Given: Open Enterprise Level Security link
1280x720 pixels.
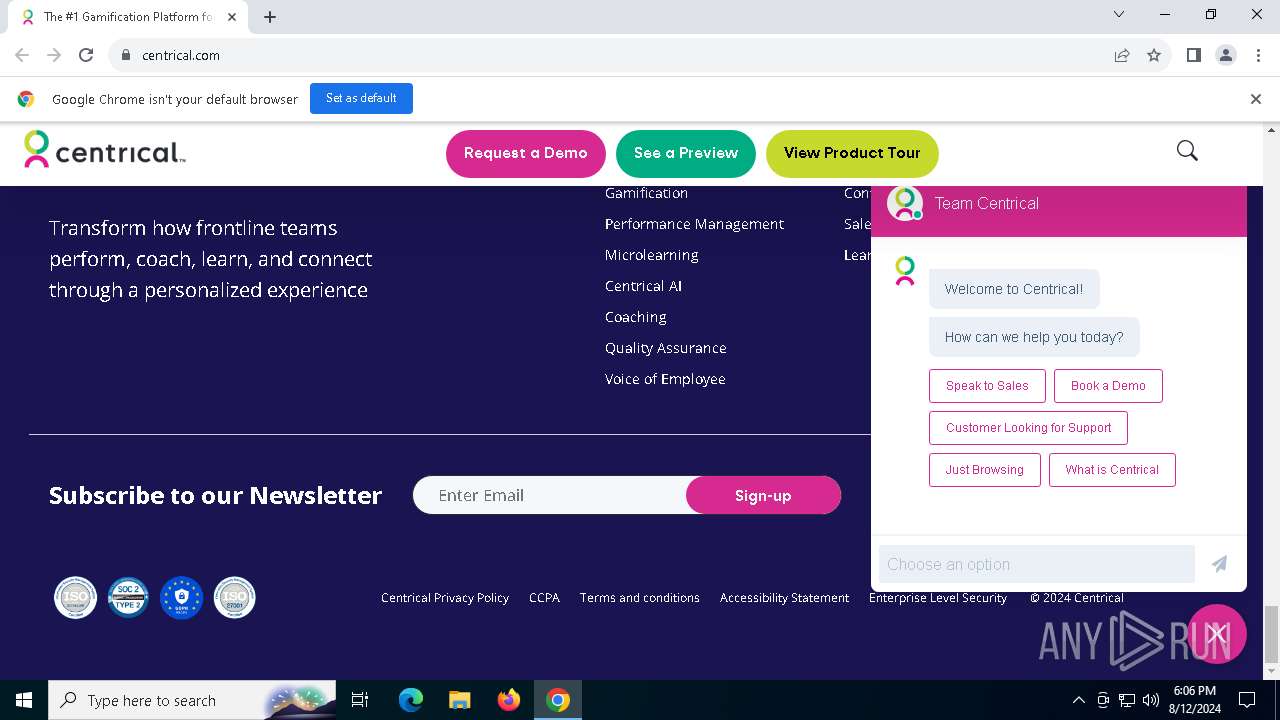Looking at the screenshot, I should click(938, 598).
